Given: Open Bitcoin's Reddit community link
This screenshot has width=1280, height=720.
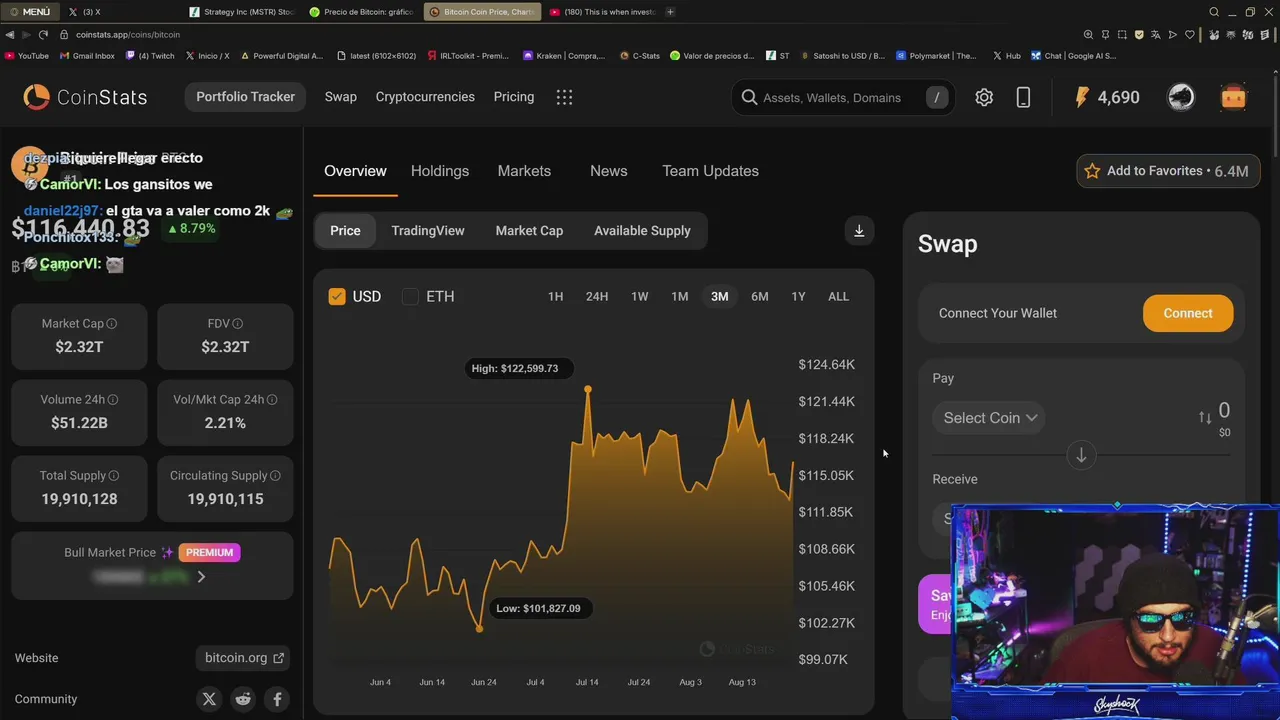Looking at the screenshot, I should pyautogui.click(x=243, y=699).
